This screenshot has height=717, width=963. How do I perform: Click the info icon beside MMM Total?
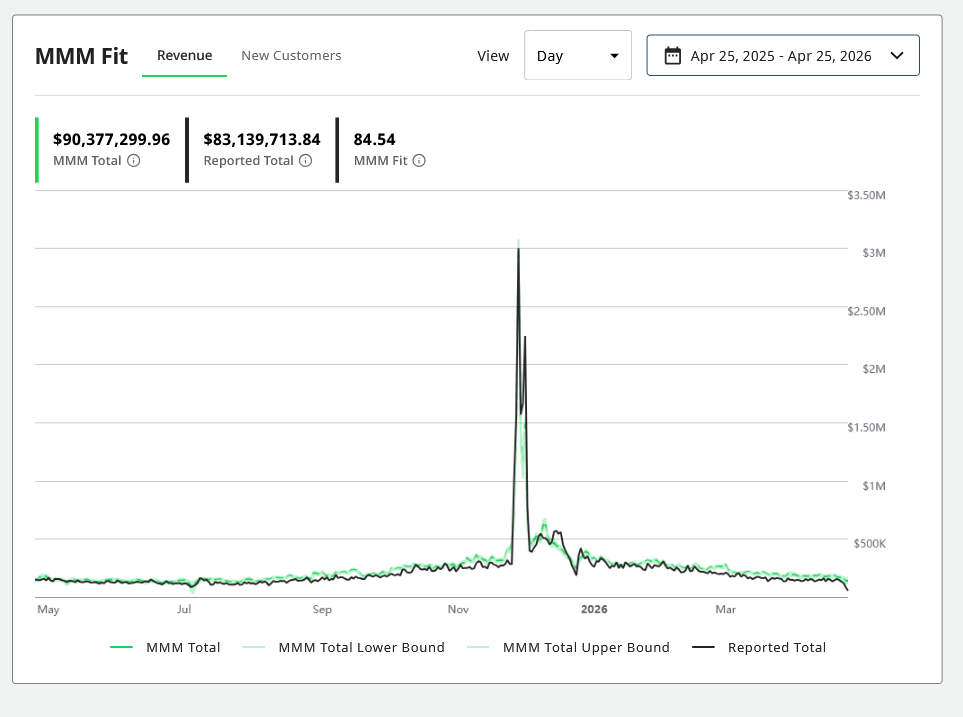pyautogui.click(x=134, y=161)
